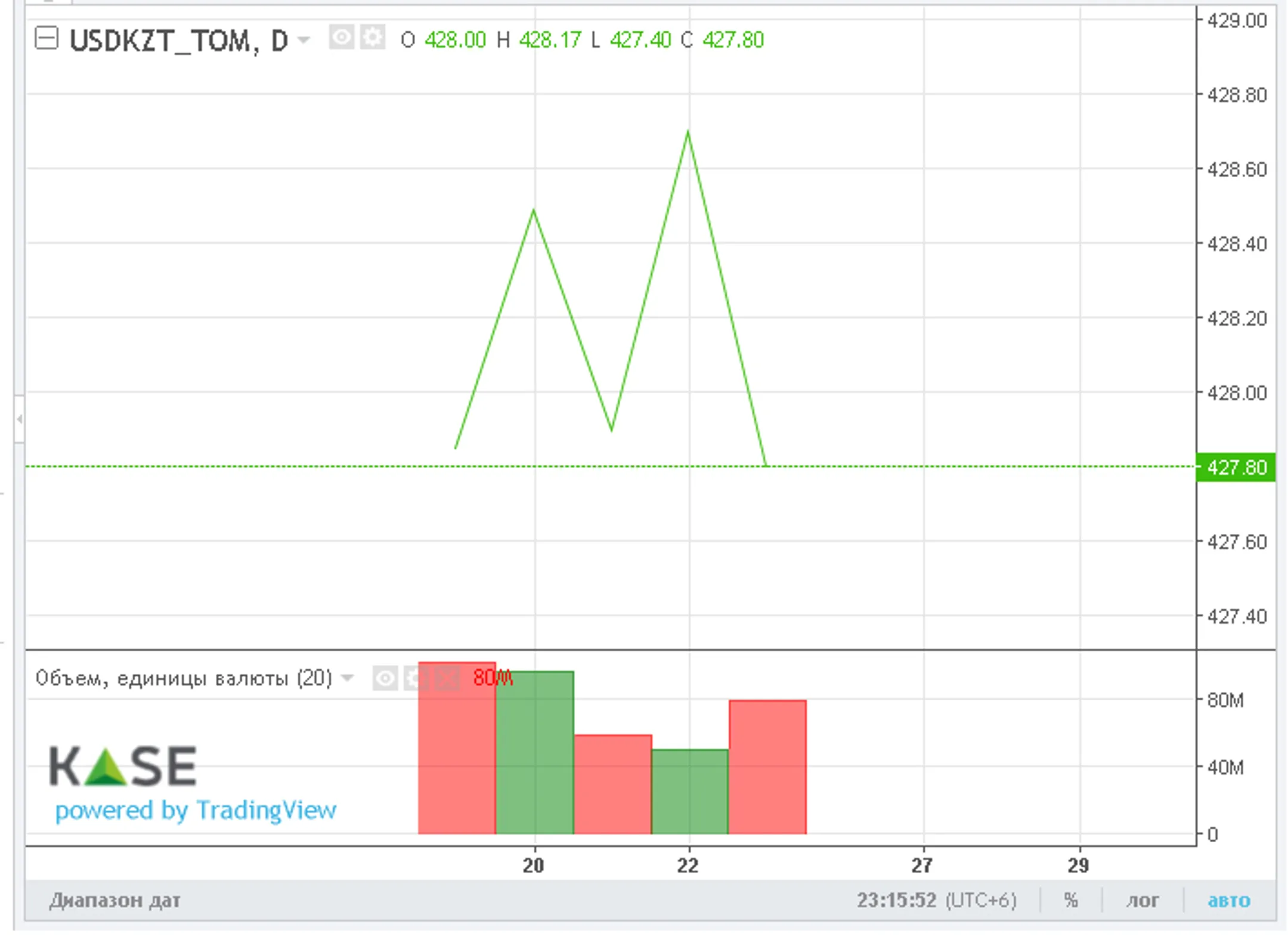Screen dimensions: 1288x943
Task: Toggle the авто auto scale
Action: [1228, 900]
